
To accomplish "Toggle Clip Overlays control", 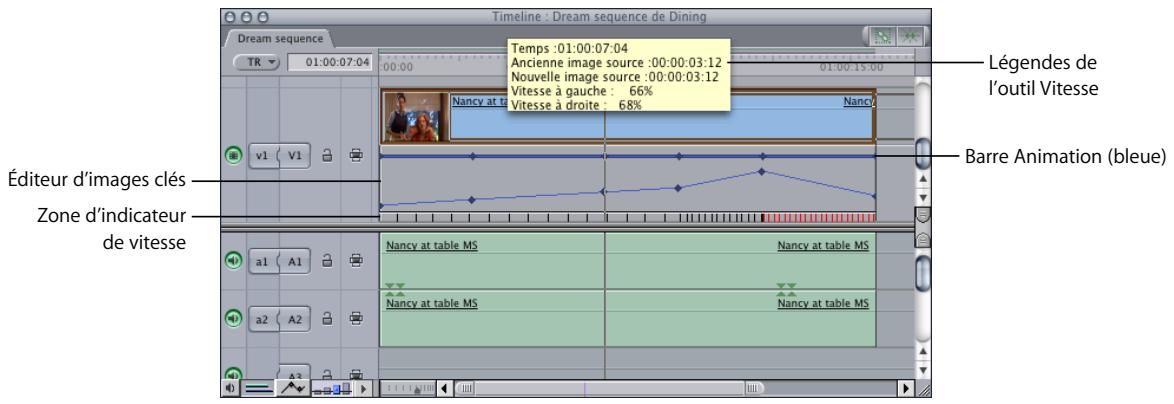I will (x=259, y=388).
